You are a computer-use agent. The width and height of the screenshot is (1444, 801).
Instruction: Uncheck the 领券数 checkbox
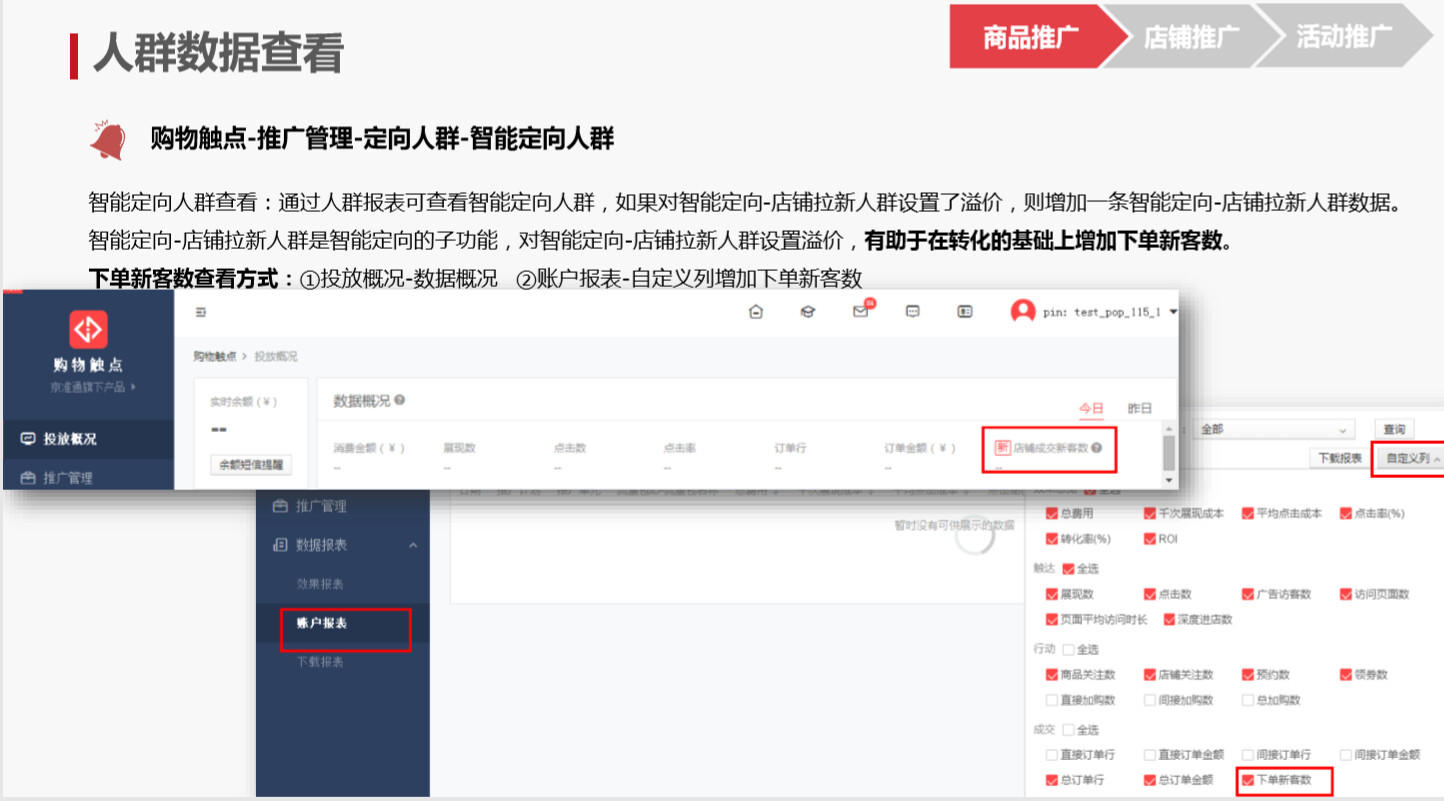(1346, 675)
